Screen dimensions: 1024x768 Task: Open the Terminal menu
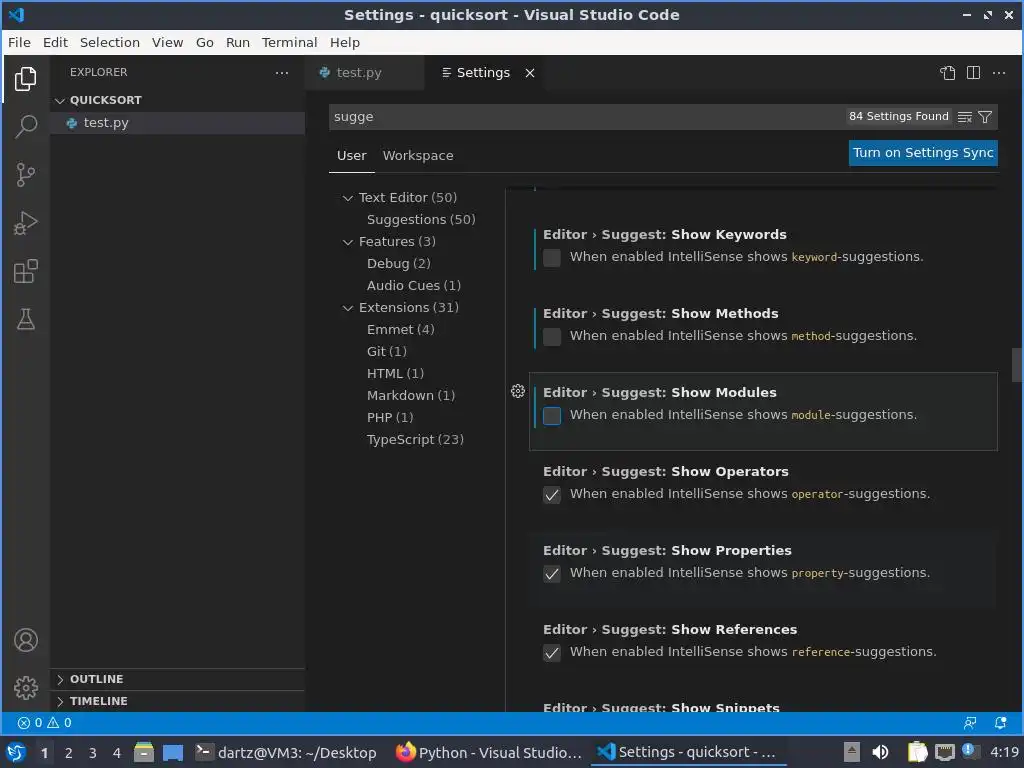pos(289,42)
